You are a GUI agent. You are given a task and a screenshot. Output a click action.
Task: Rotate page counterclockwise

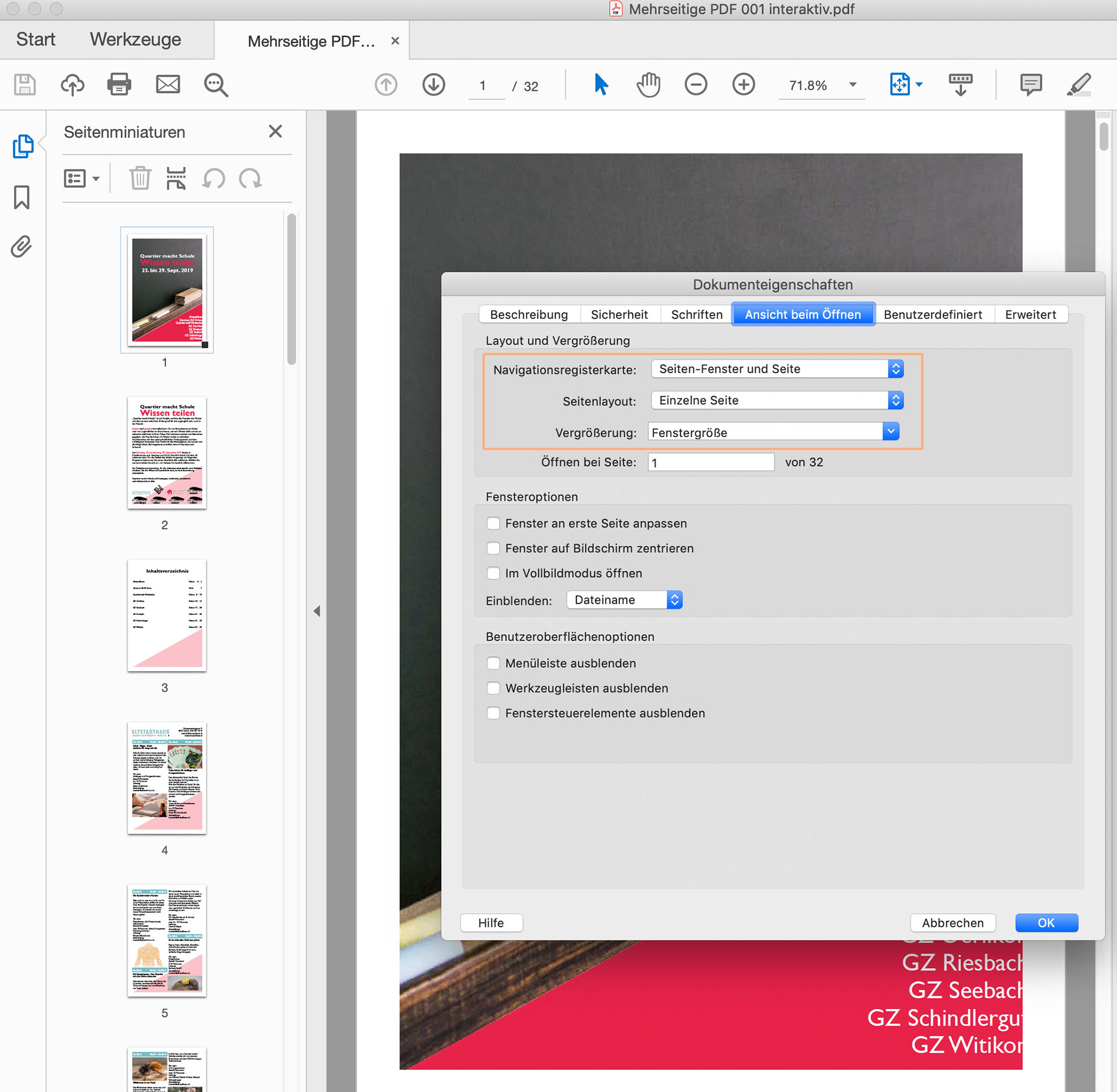tap(214, 178)
